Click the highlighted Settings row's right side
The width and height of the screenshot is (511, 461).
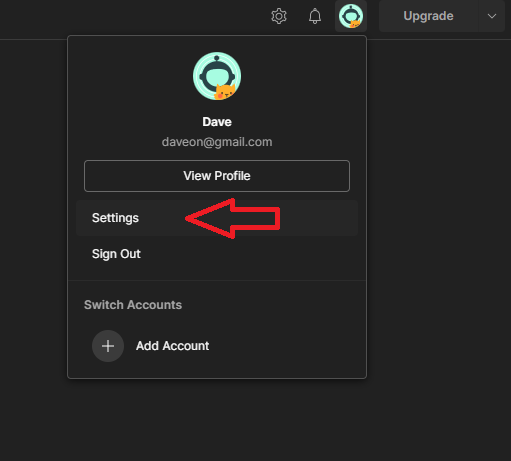point(317,218)
